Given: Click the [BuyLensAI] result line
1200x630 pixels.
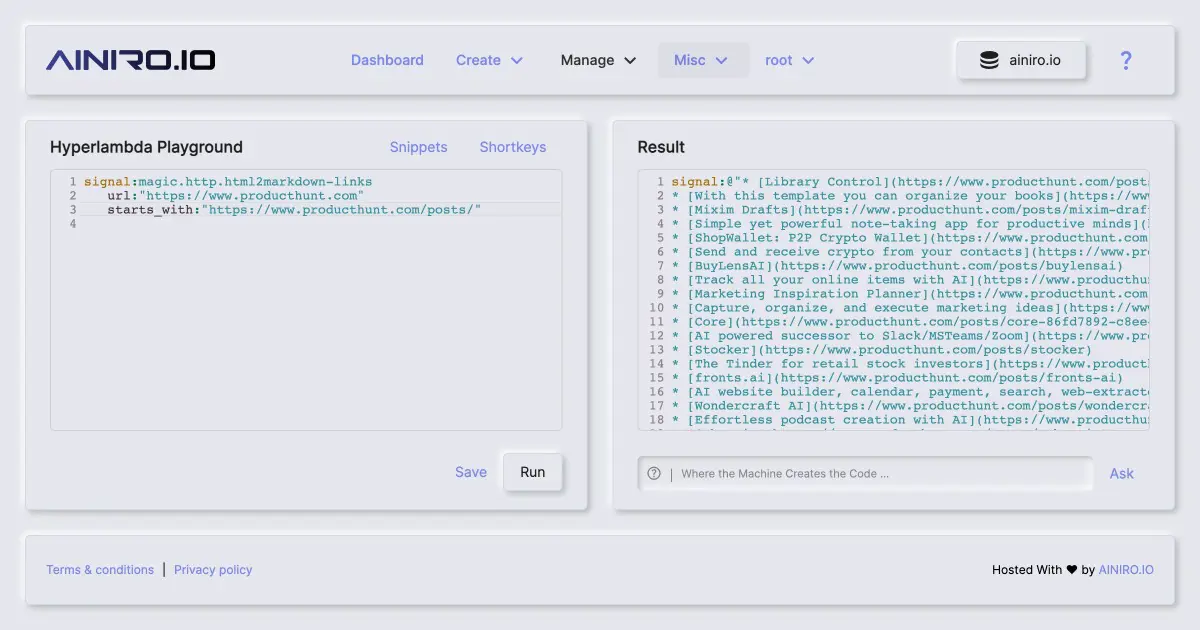Looking at the screenshot, I should click(897, 266).
